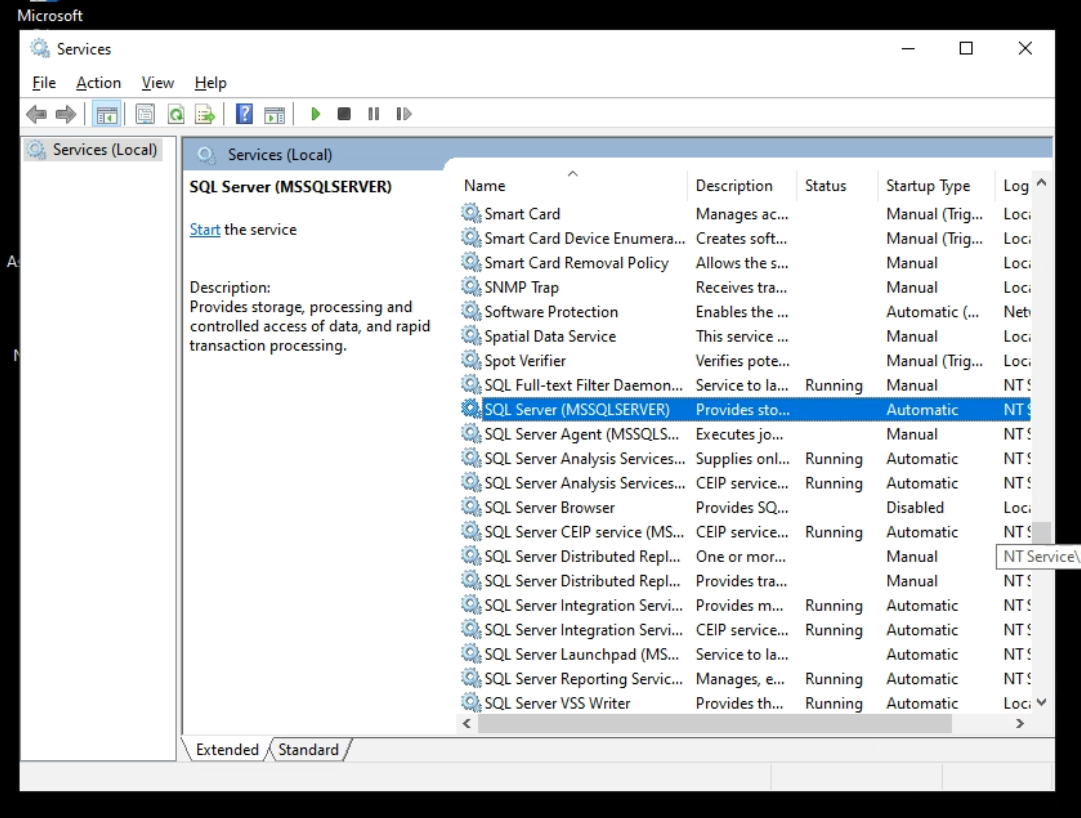Click the 'Provides m...' description cell
Screen dimensions: 1081x818
[739, 605]
